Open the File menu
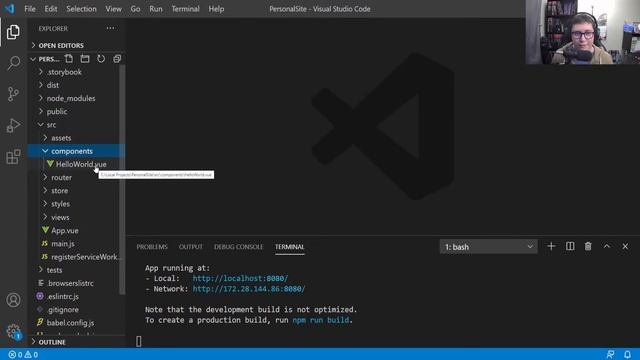 click(x=30, y=9)
